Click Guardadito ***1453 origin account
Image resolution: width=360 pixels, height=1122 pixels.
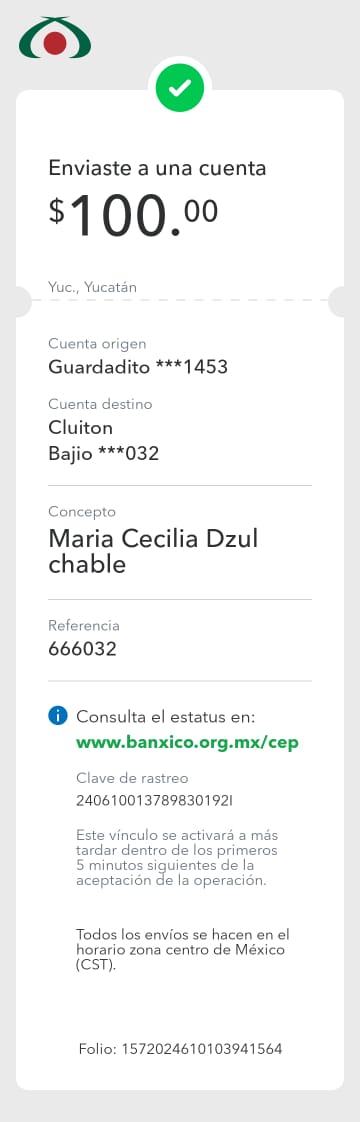(x=138, y=367)
